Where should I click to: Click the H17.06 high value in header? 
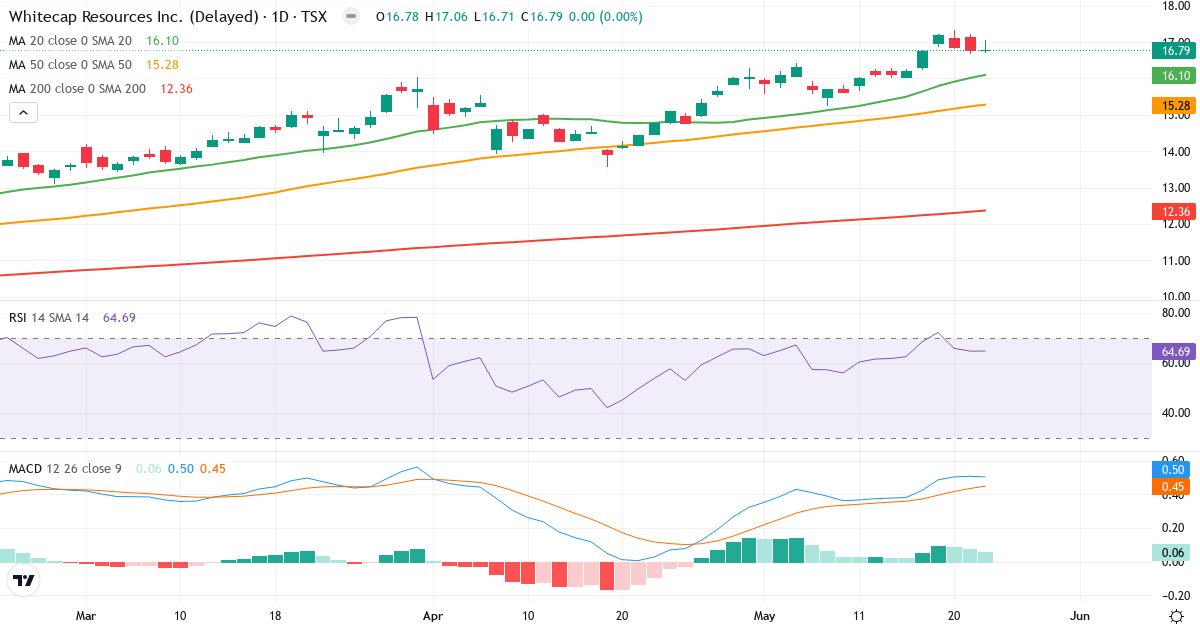[446, 17]
